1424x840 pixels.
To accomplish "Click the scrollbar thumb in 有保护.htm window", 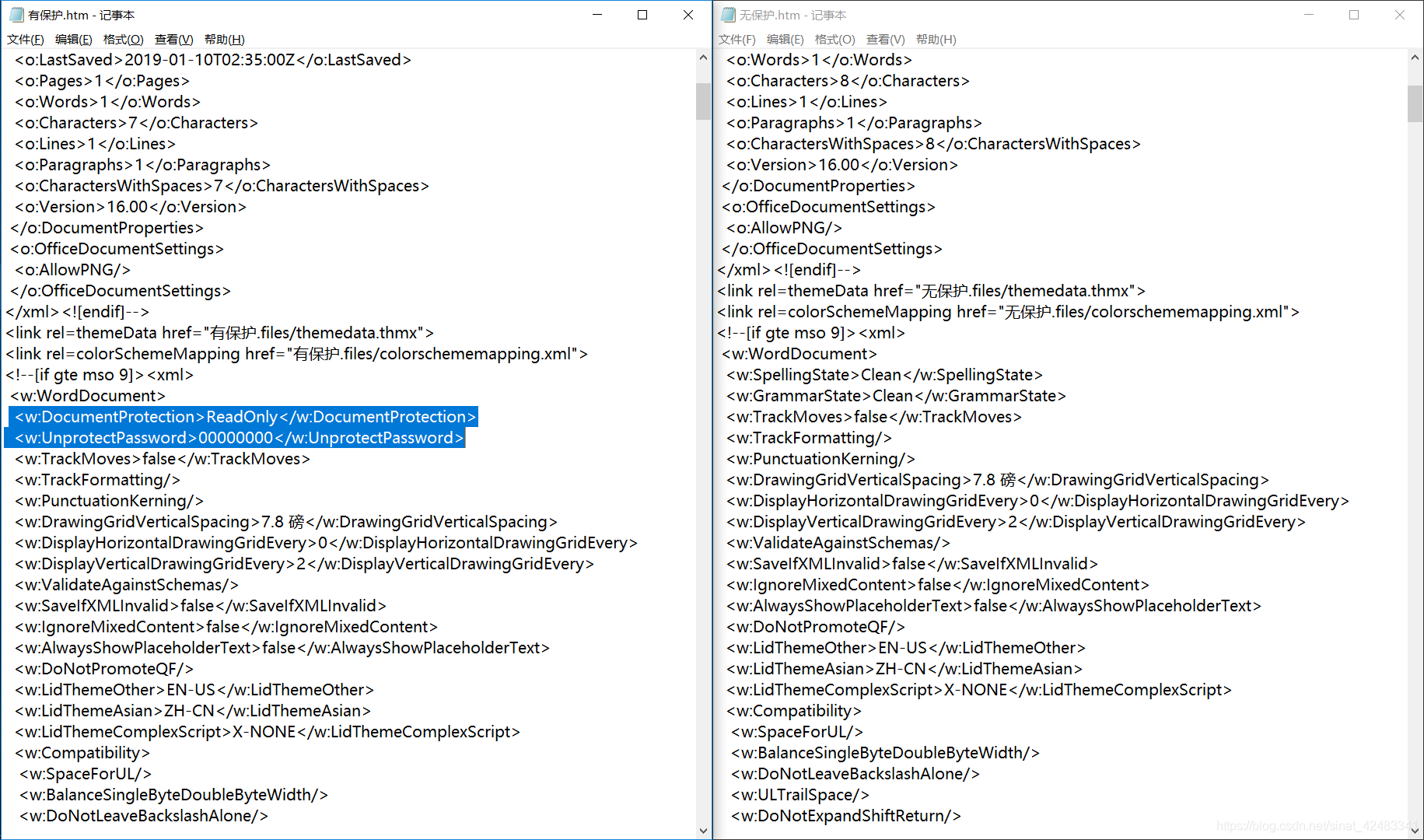I will coord(704,101).
